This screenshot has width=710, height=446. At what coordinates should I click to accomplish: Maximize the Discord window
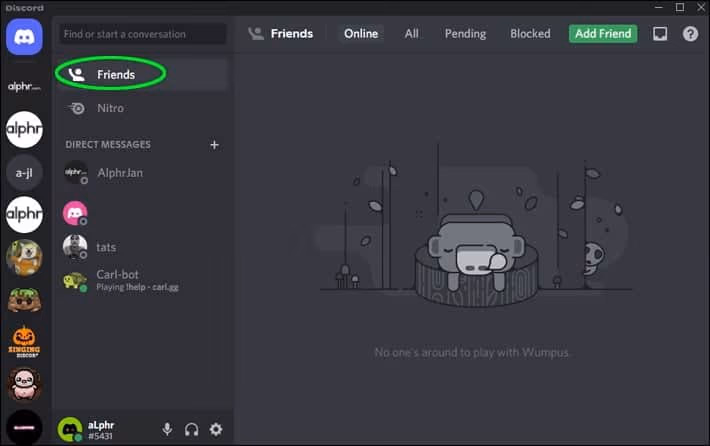pos(680,7)
